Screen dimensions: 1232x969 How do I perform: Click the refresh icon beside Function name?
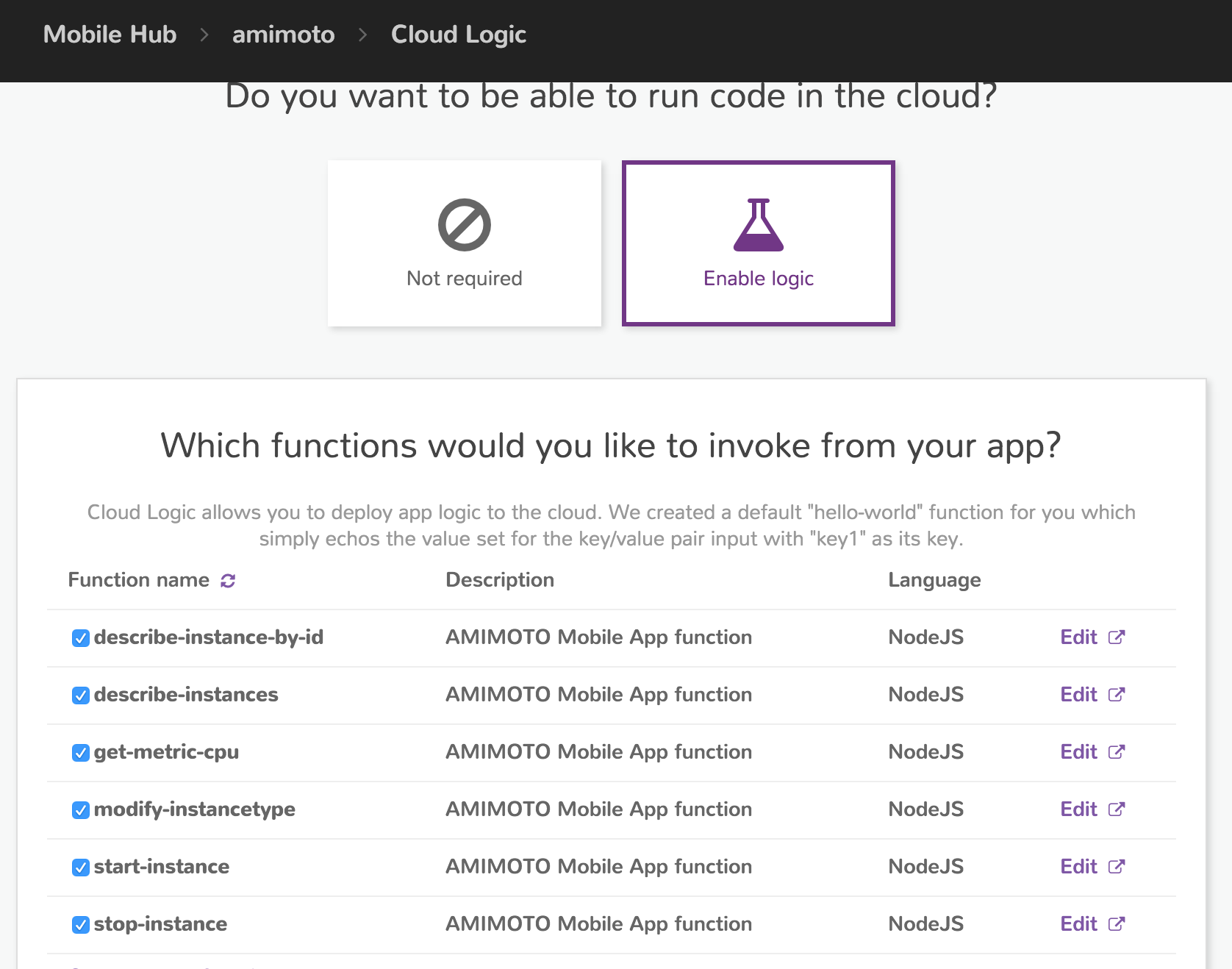(228, 581)
